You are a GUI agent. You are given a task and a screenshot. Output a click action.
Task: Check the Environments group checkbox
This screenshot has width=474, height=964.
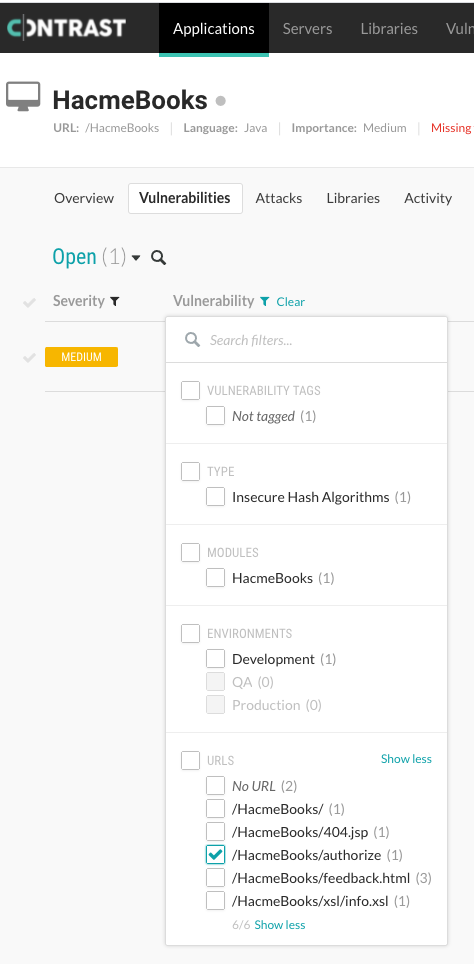pos(191,633)
